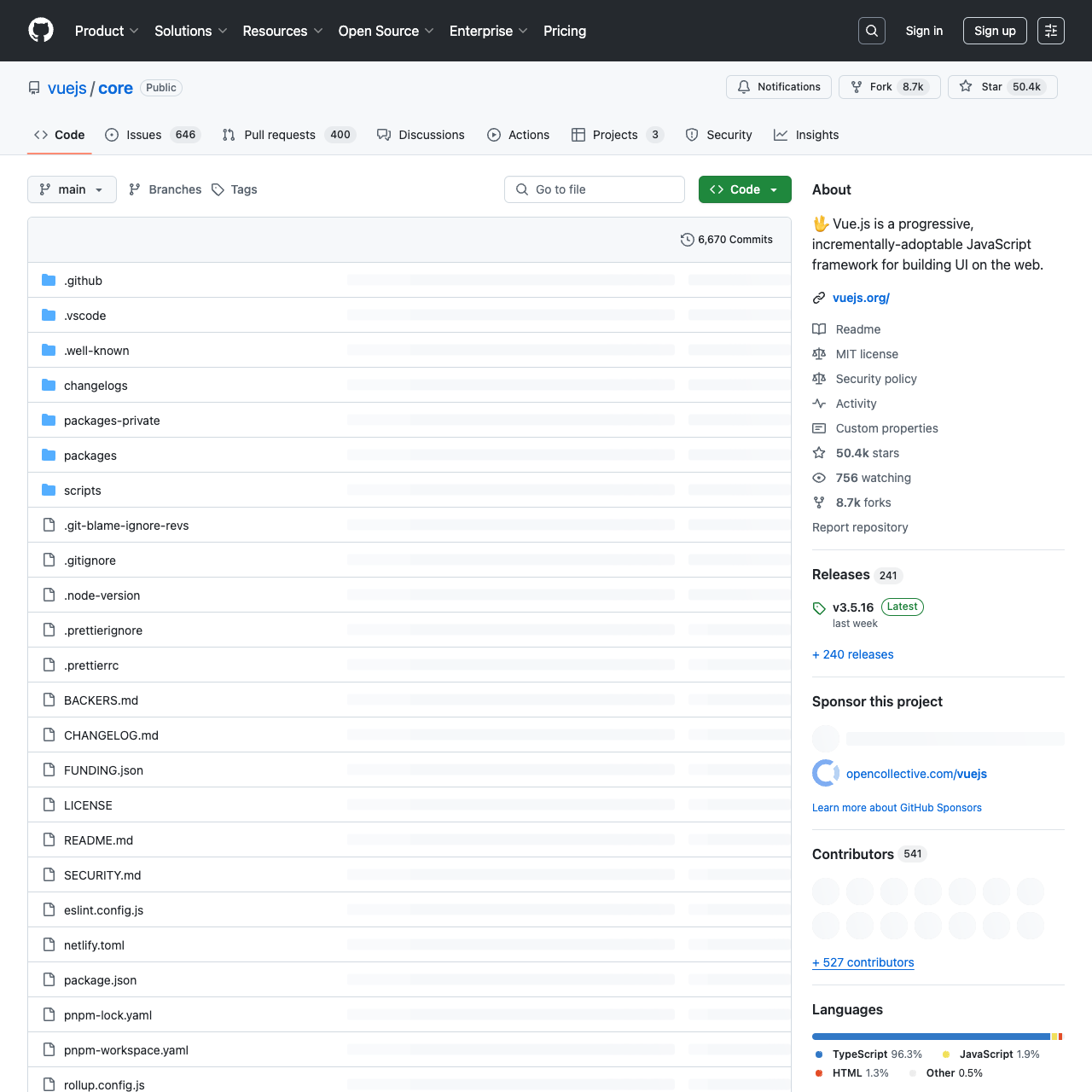Open the pnpm-lock.yaml file

[107, 1015]
